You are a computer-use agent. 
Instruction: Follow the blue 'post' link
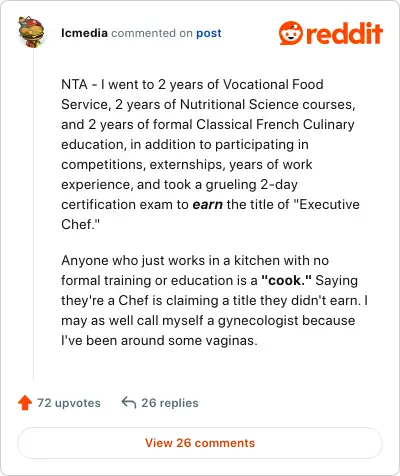pyautogui.click(x=209, y=33)
